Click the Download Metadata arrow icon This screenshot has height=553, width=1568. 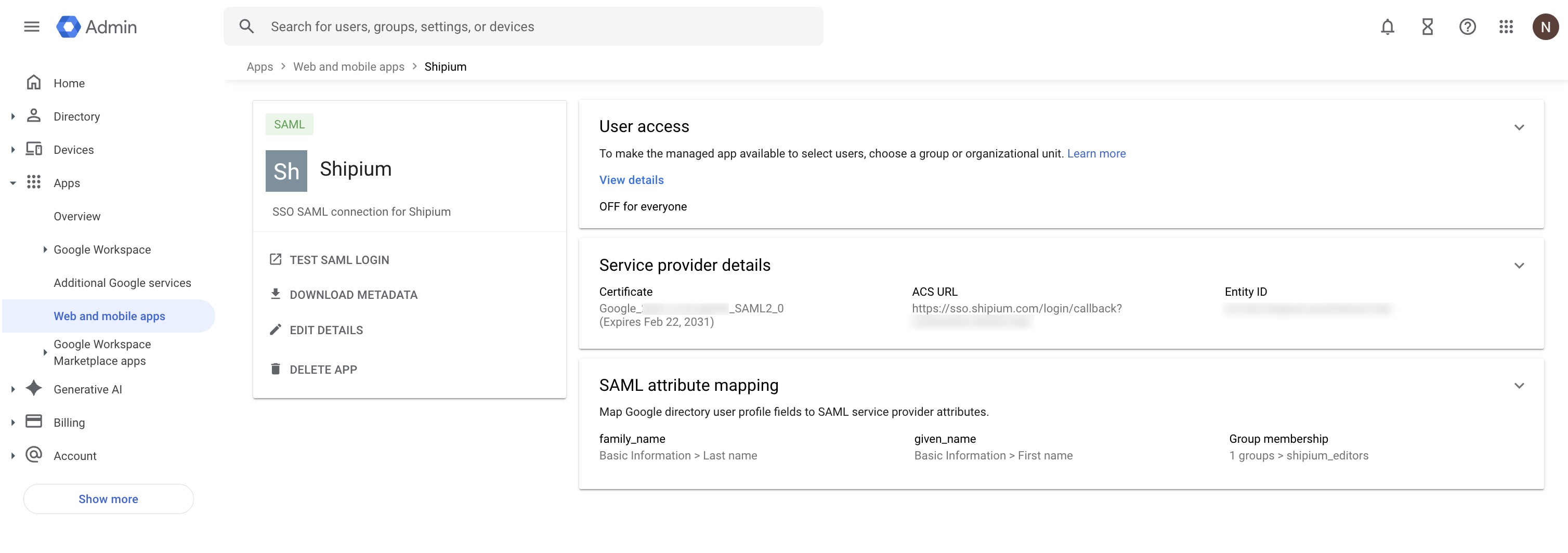(275, 295)
